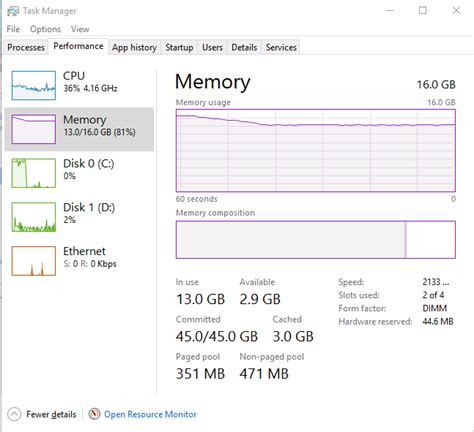Maximize the Task Manager window
474x432 pixels.
tap(423, 11)
